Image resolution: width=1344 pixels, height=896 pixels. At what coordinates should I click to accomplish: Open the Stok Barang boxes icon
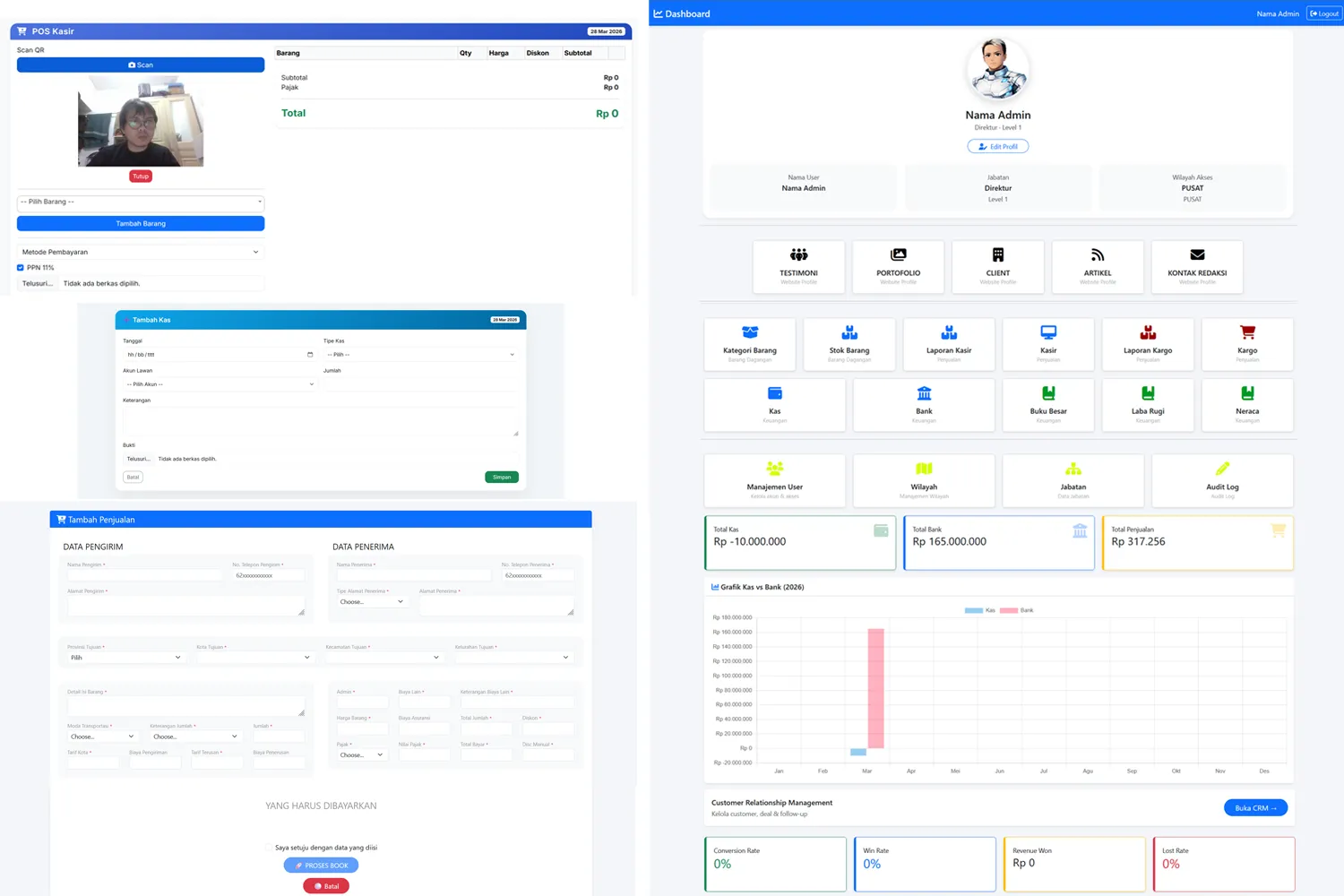pyautogui.click(x=849, y=332)
